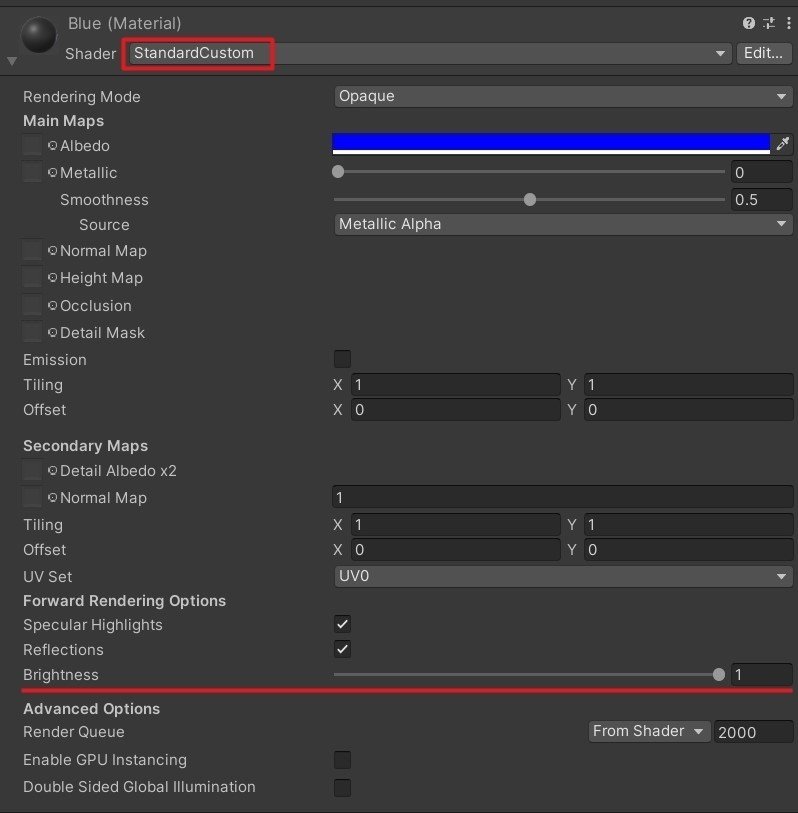Click Main Maps Offset X field
Image resolution: width=798 pixels, height=813 pixels.
click(x=455, y=410)
